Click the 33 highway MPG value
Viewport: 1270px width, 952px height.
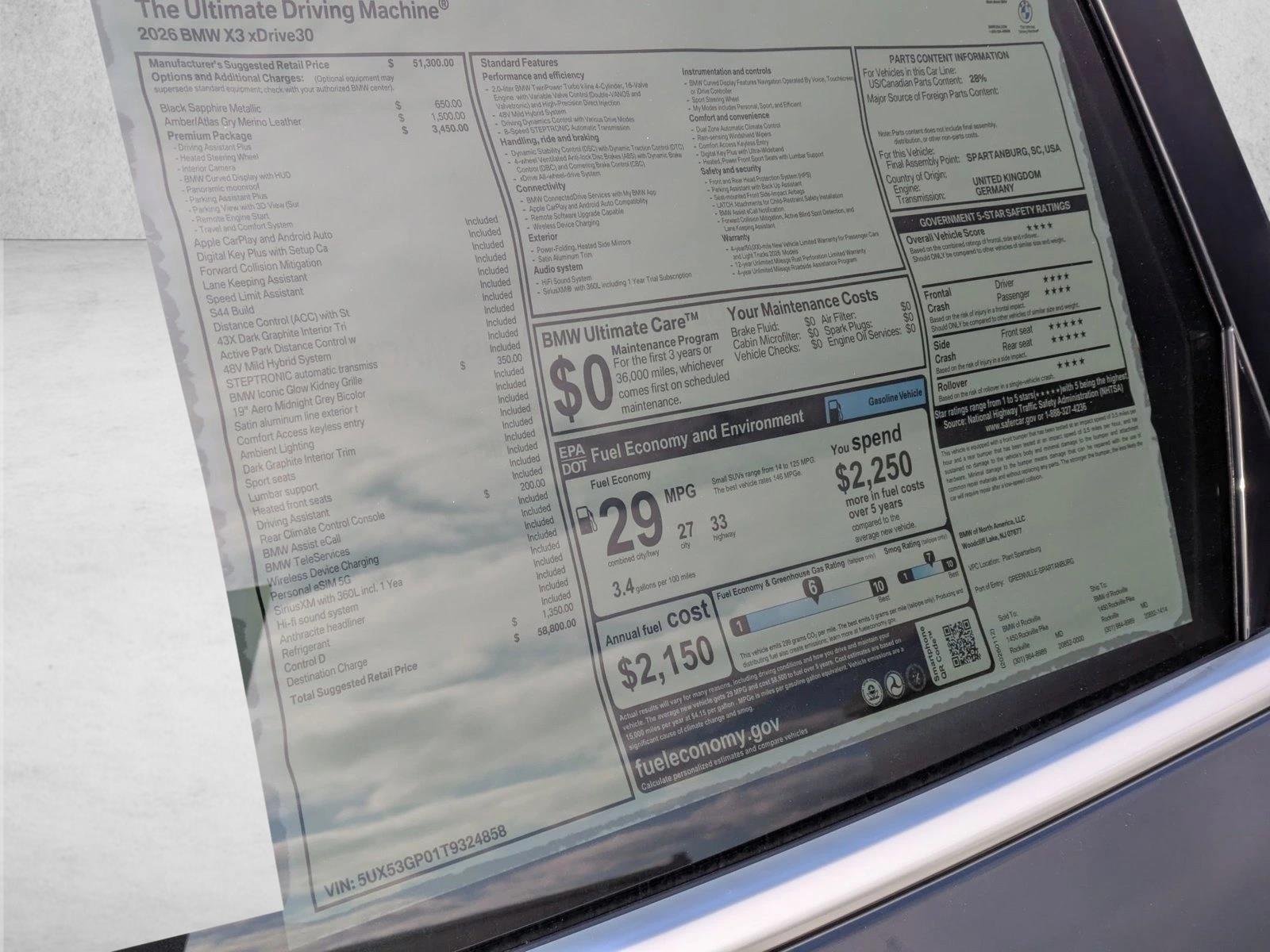click(x=719, y=522)
